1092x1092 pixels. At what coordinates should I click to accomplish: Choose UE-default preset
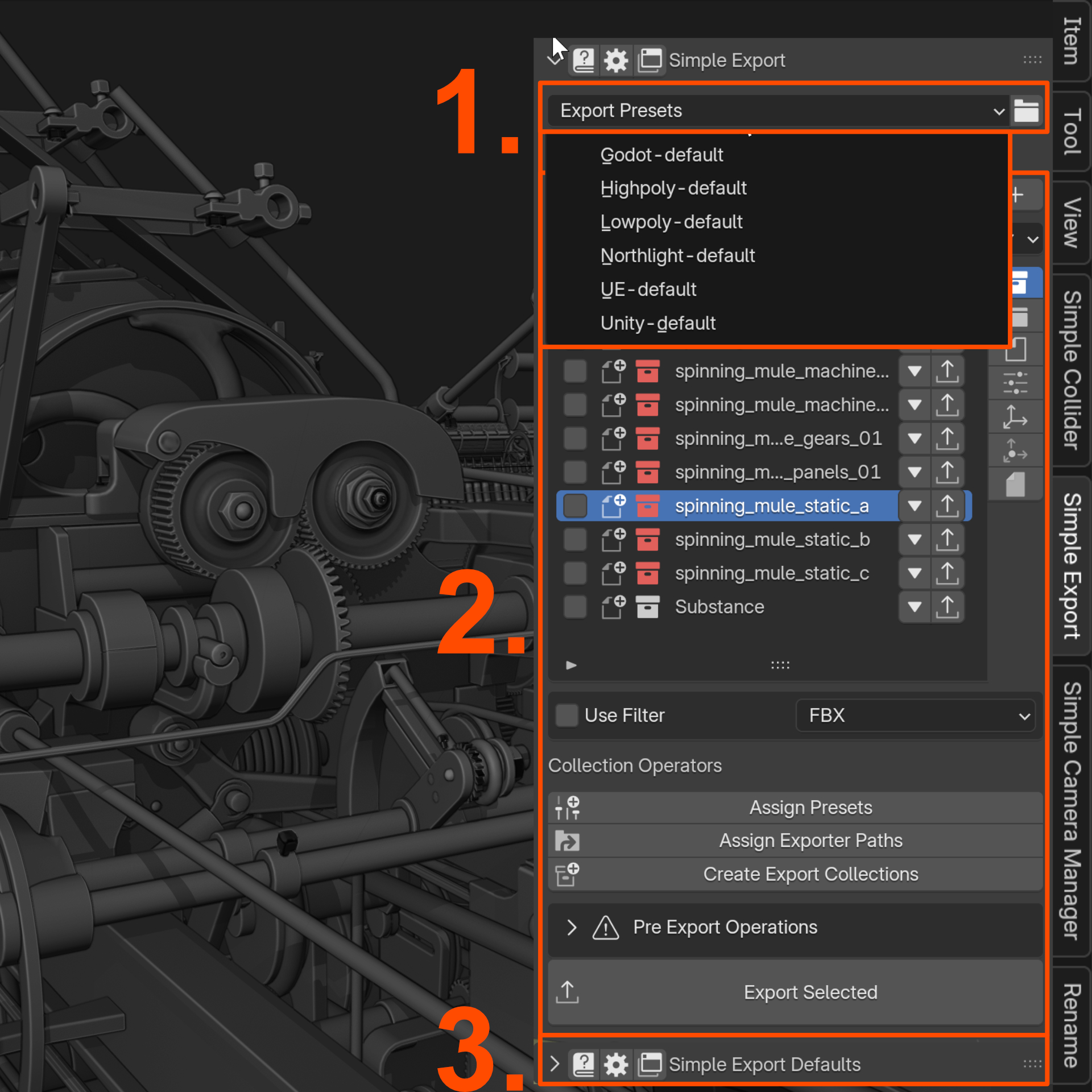(776, 289)
